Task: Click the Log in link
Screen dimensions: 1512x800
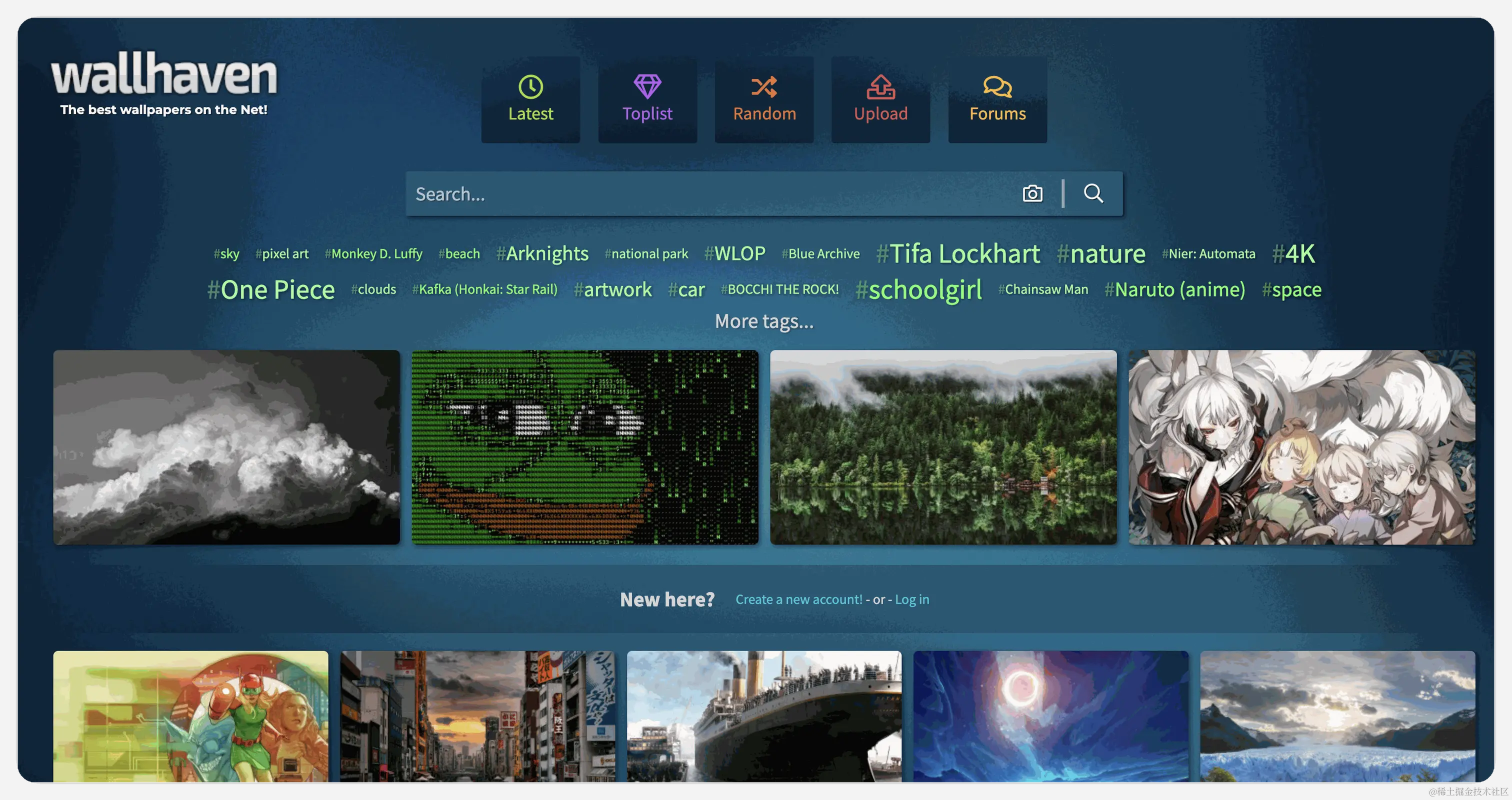Action: point(911,599)
